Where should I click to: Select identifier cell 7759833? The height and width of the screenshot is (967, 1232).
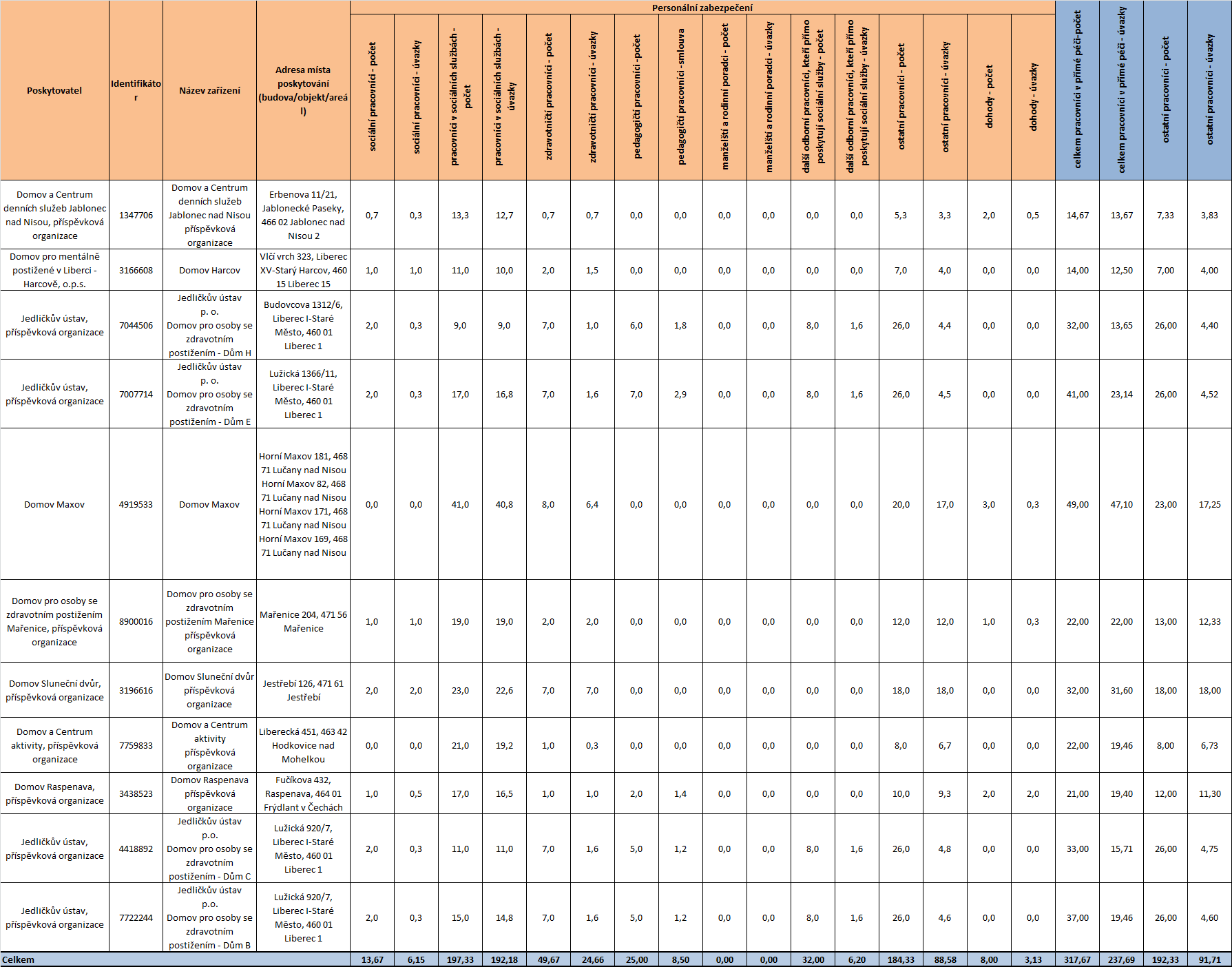pyautogui.click(x=136, y=745)
